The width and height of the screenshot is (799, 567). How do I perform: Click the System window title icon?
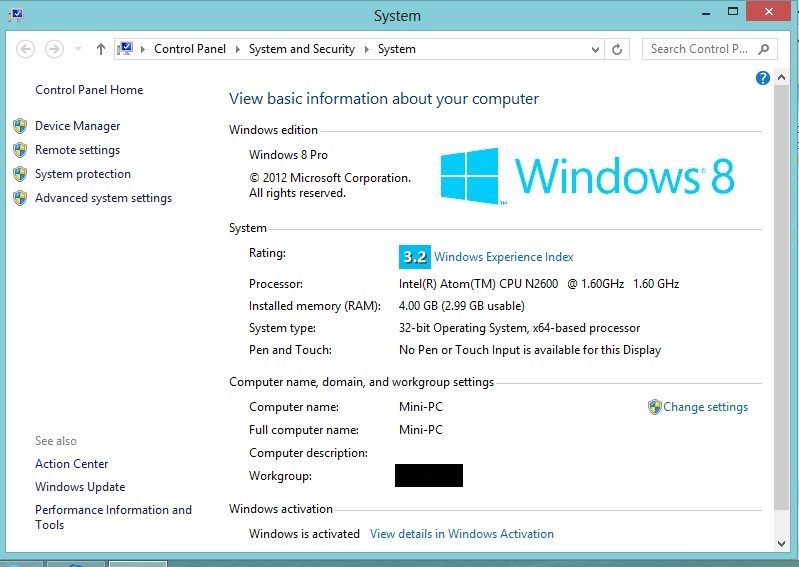click(16, 15)
